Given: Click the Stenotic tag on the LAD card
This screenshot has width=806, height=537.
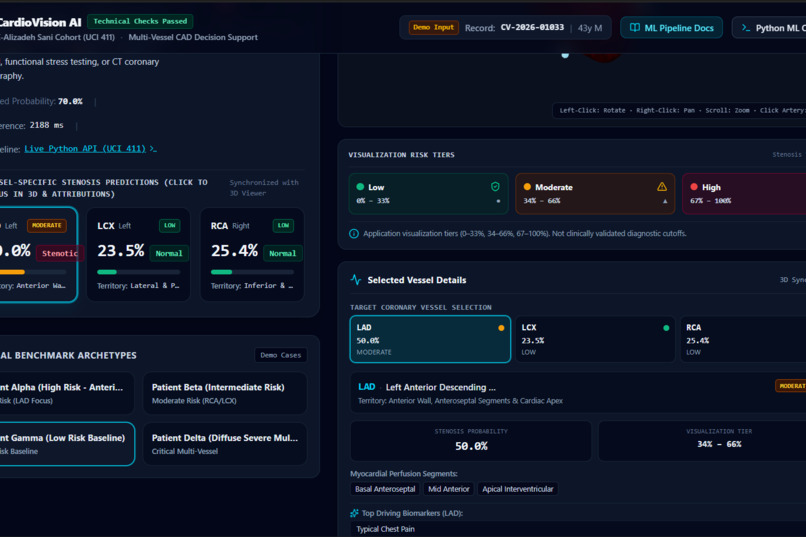Looking at the screenshot, I should pos(60,253).
